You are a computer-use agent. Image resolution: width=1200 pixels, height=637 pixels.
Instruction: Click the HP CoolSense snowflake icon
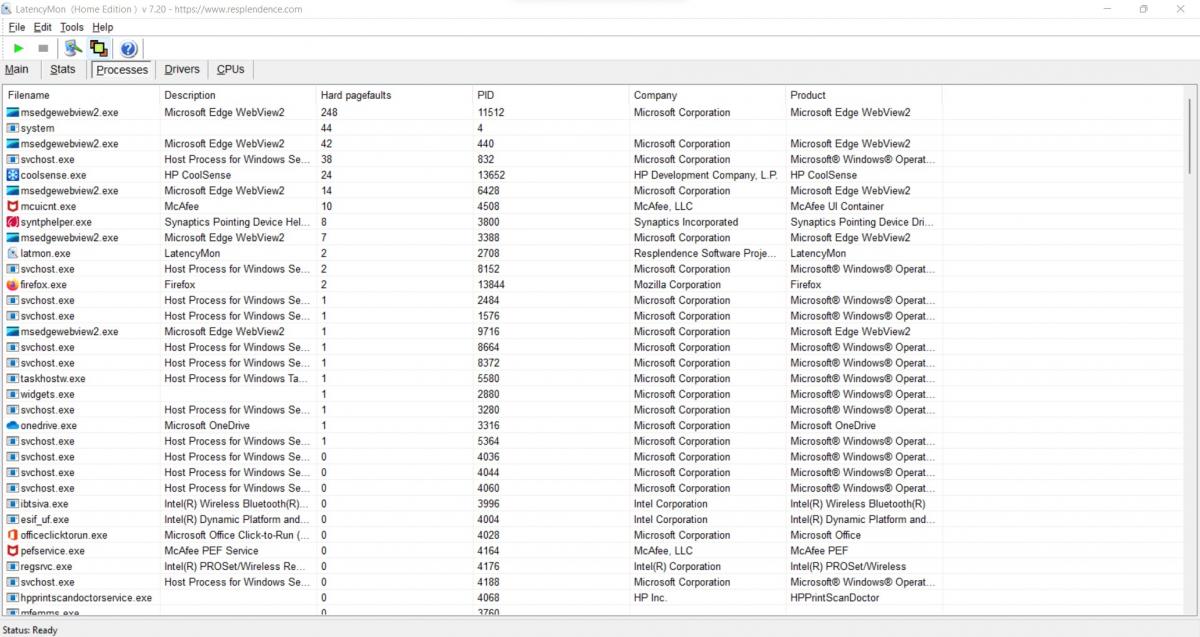[12, 175]
